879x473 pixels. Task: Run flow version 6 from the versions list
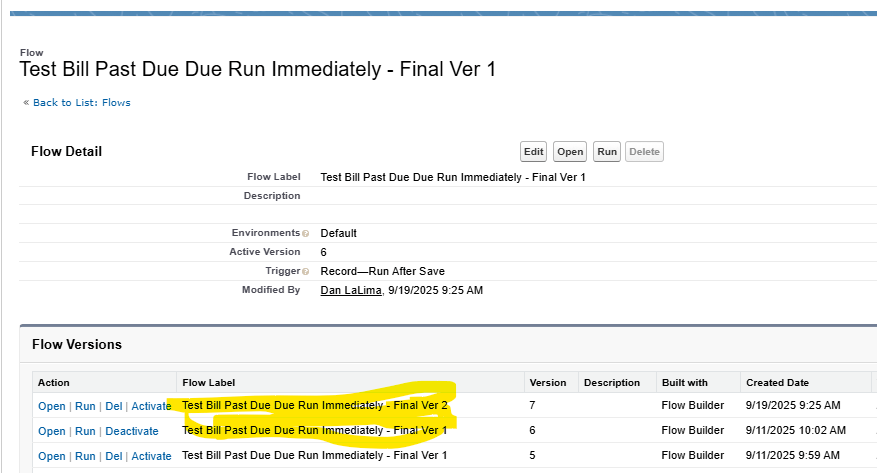coord(85,431)
